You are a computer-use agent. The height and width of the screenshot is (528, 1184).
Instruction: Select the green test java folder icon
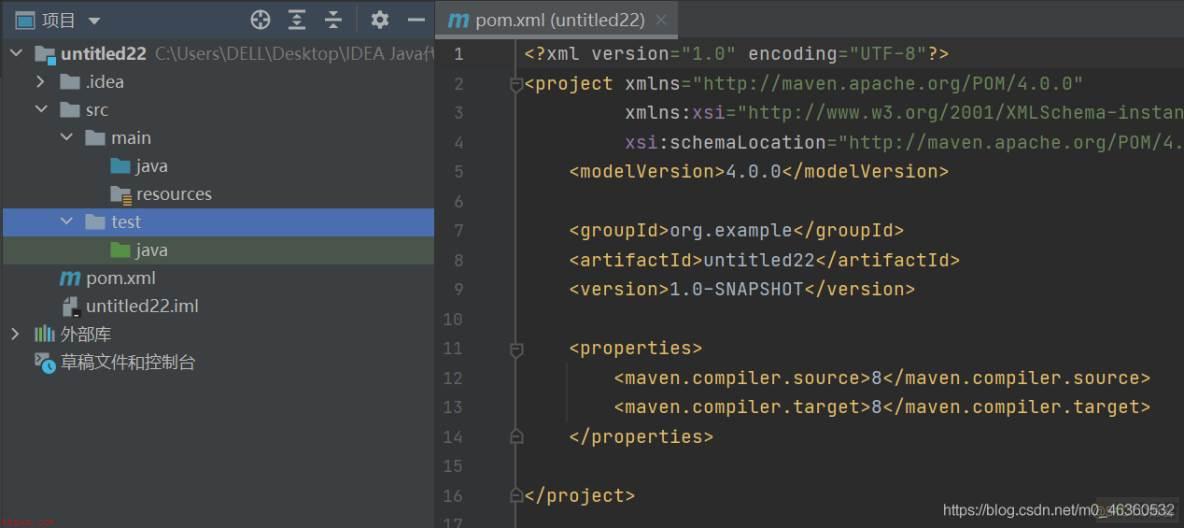pos(120,249)
